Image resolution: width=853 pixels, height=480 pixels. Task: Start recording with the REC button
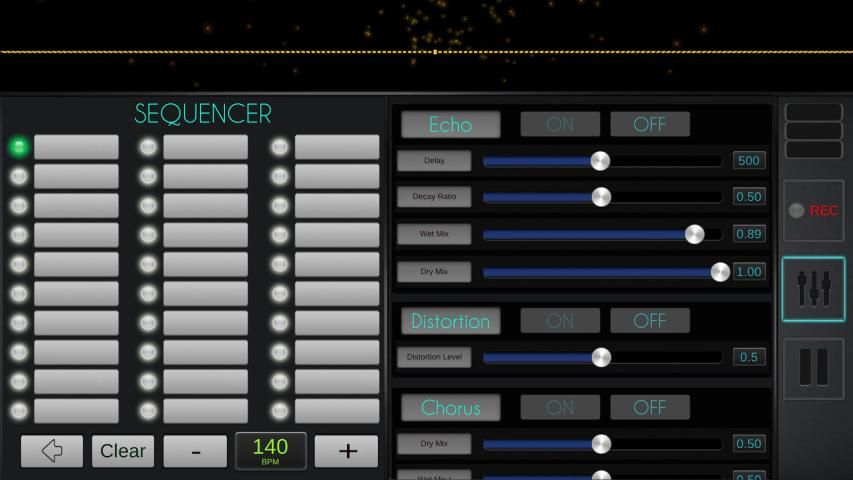pos(813,210)
